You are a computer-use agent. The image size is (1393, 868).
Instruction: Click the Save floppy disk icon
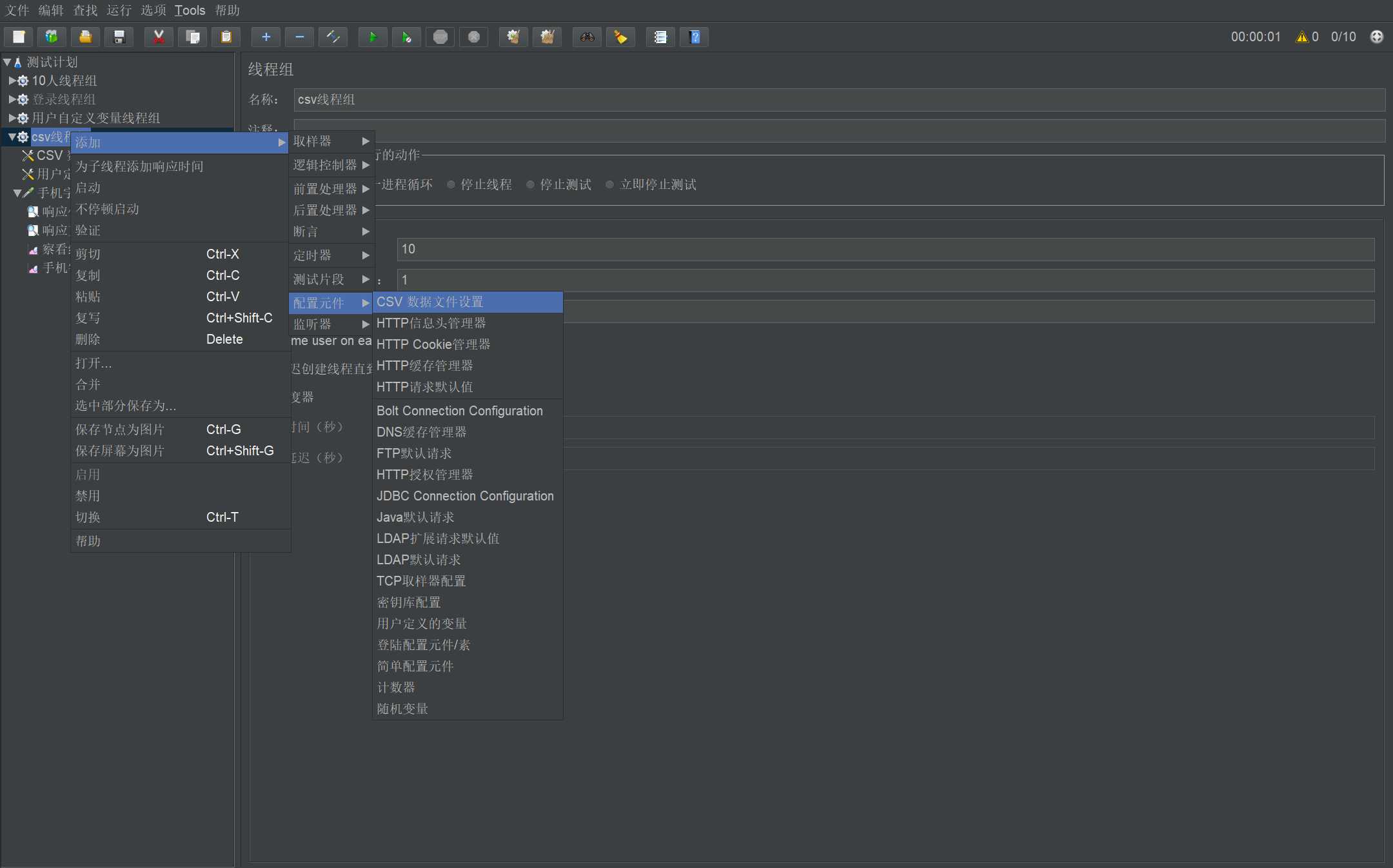click(119, 37)
